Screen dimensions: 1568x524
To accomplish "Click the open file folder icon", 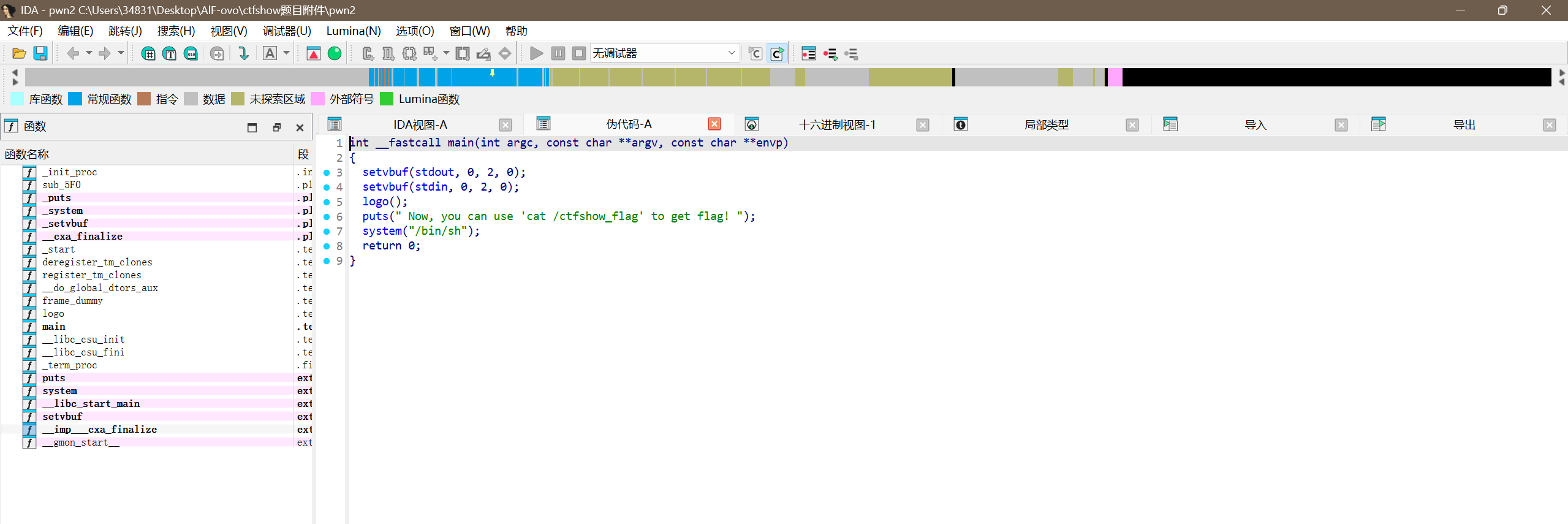I will [19, 54].
